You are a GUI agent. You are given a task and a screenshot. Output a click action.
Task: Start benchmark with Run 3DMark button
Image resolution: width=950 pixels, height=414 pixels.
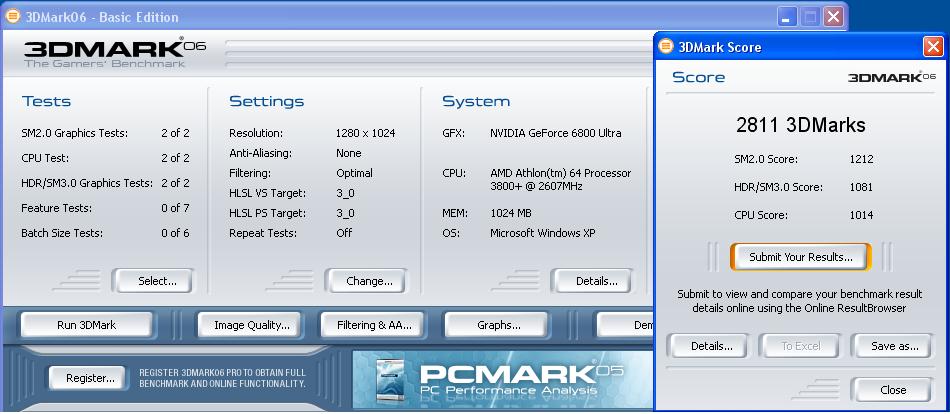87,325
